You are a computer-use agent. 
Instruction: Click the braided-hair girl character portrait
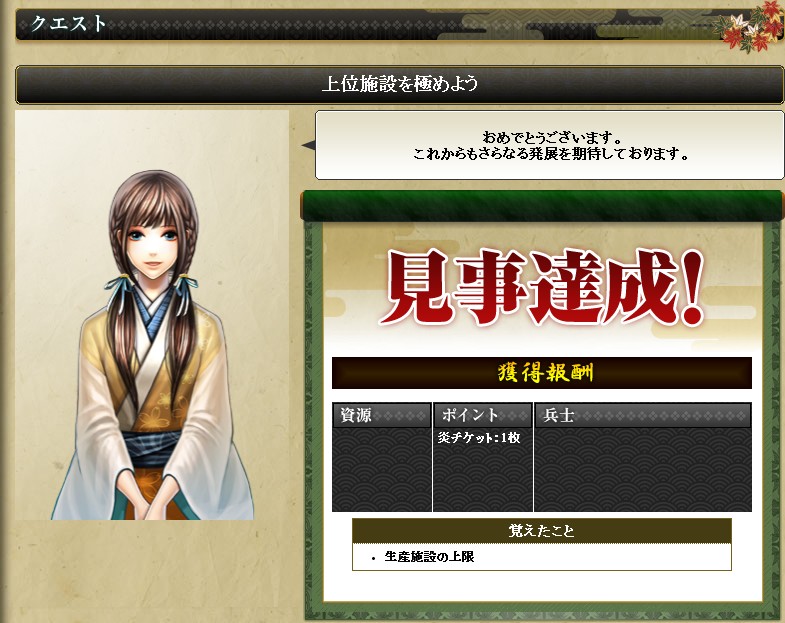[x=152, y=345]
